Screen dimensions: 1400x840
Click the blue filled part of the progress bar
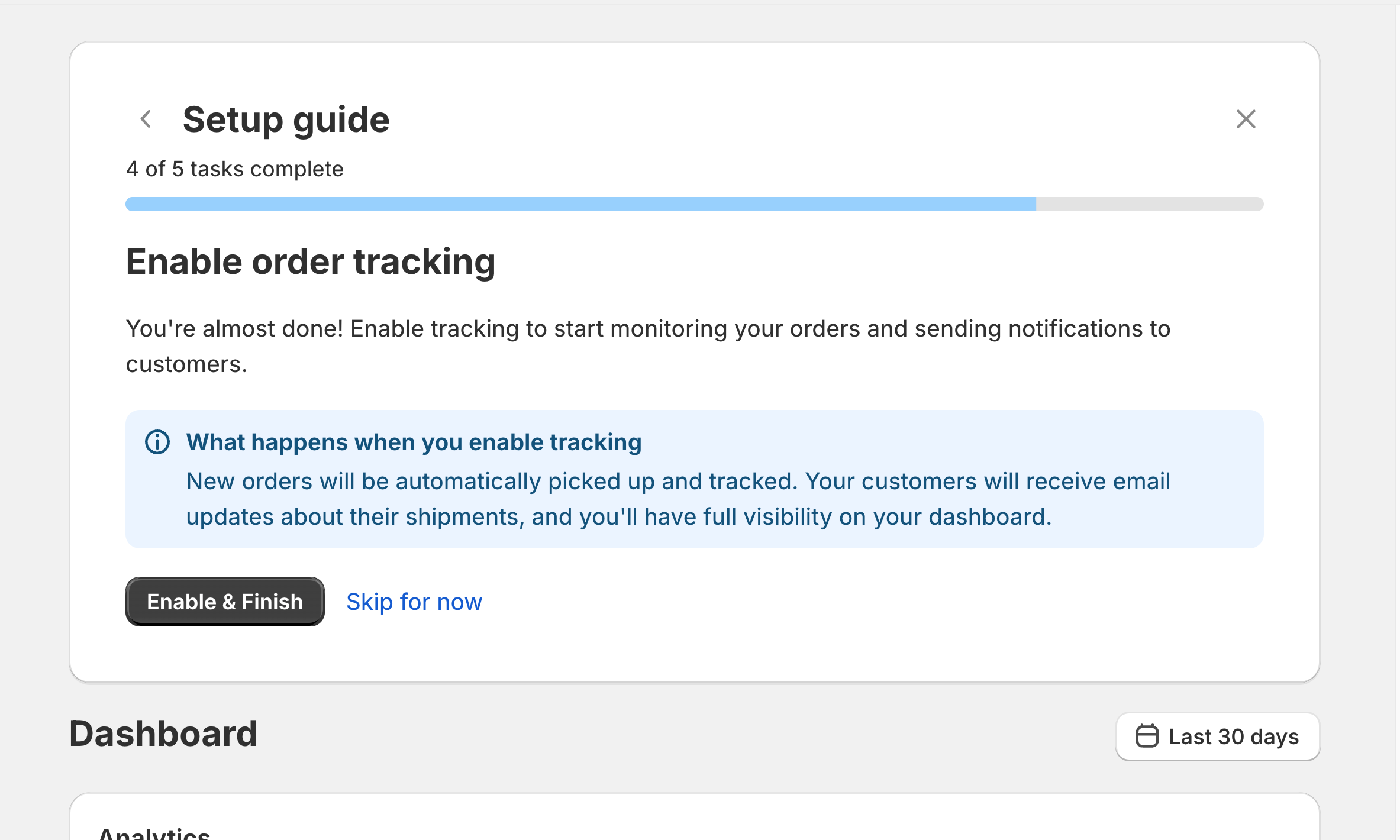point(580,204)
